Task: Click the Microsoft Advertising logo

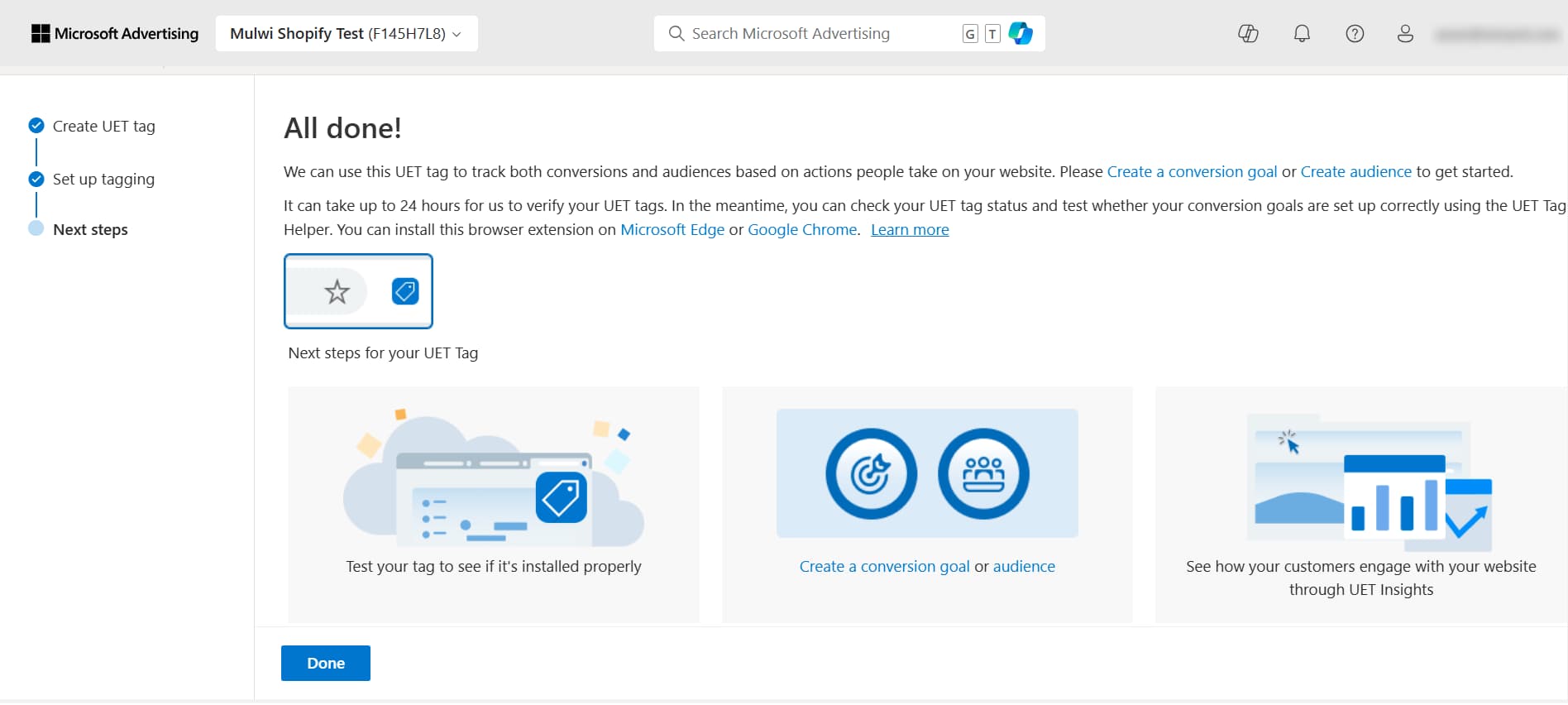Action: pyautogui.click(x=115, y=33)
